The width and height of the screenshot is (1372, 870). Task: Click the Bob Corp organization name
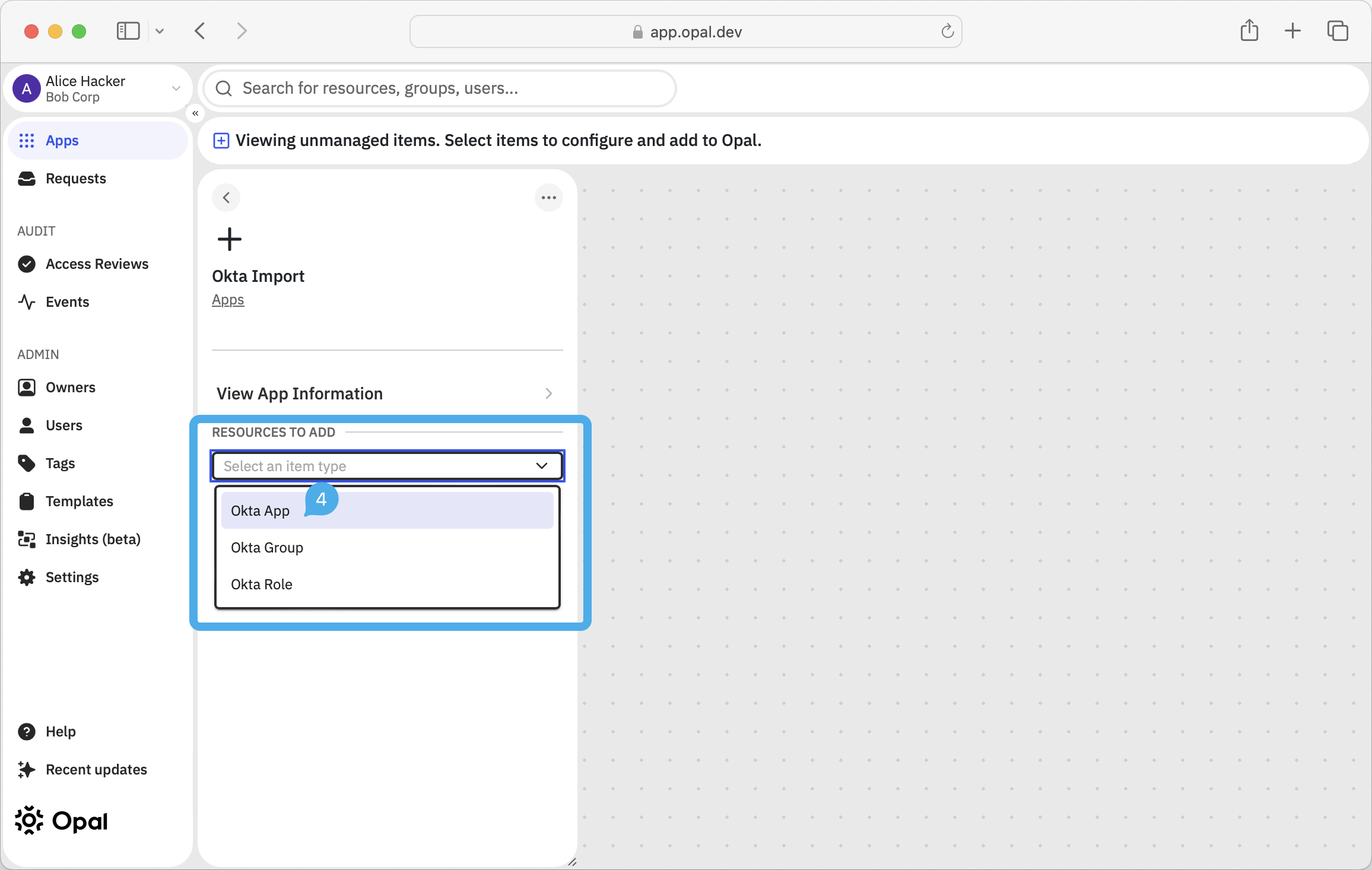click(72, 97)
